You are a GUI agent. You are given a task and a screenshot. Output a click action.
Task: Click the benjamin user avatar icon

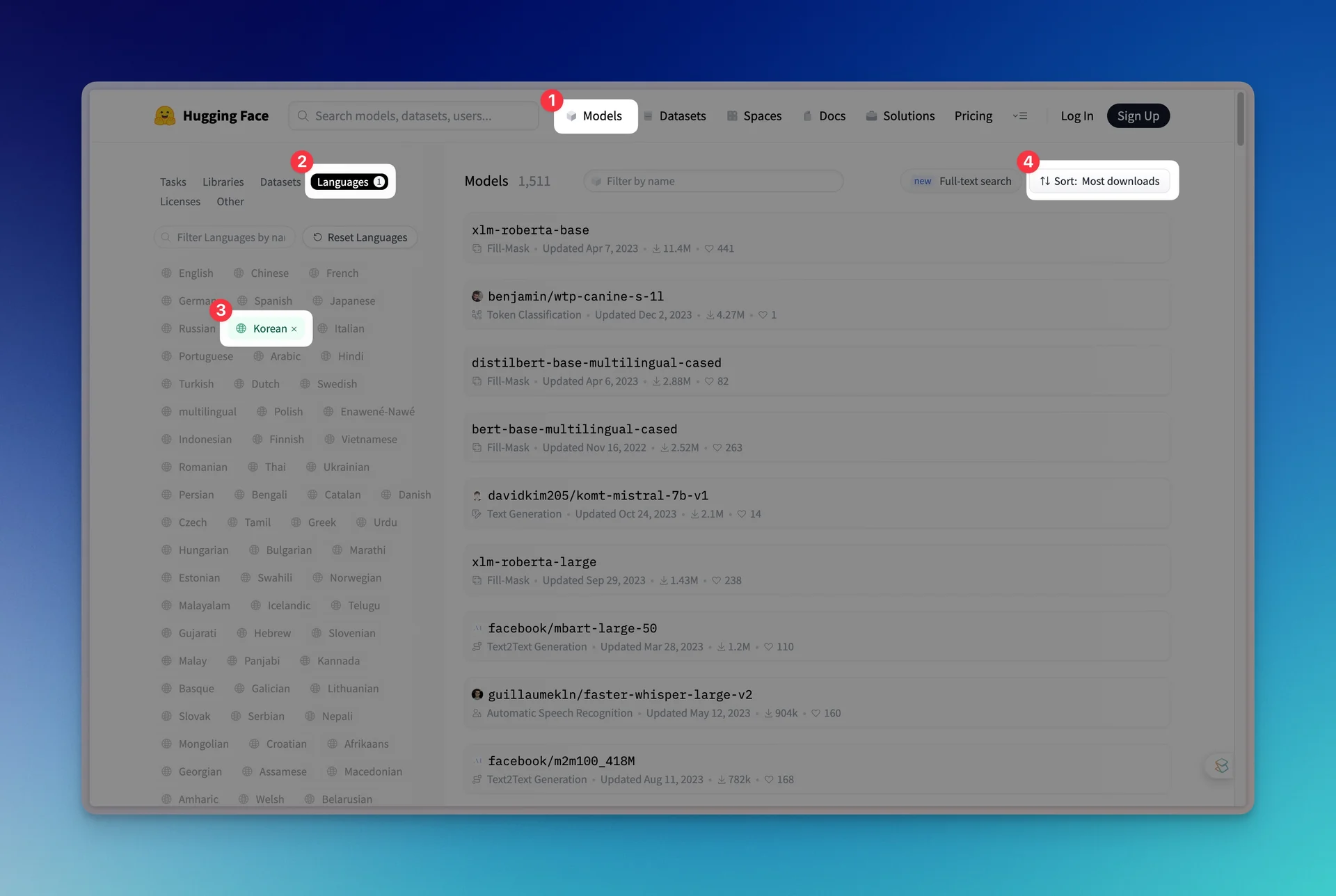[477, 296]
